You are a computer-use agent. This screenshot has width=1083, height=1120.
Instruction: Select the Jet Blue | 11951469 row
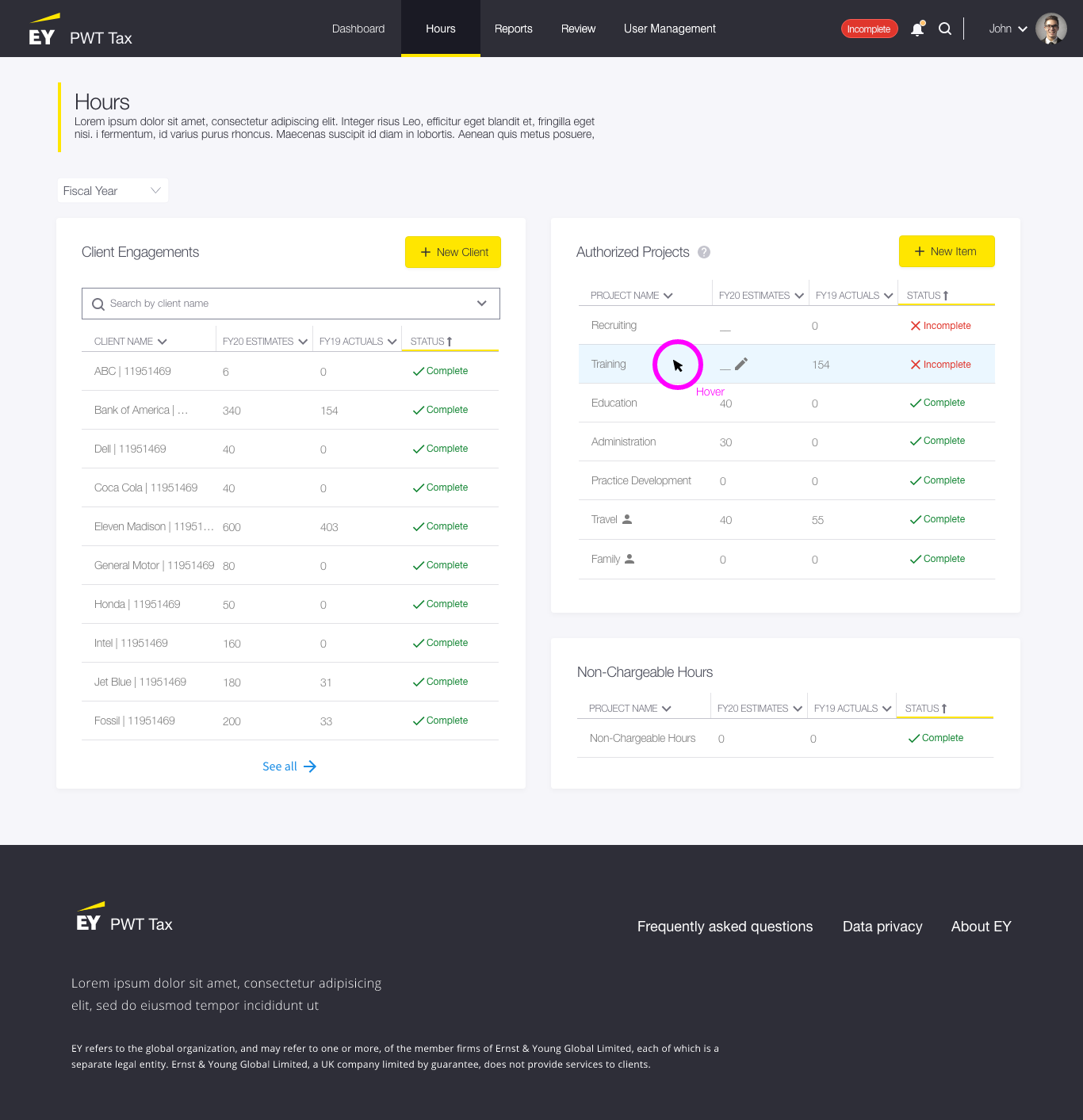coord(290,682)
